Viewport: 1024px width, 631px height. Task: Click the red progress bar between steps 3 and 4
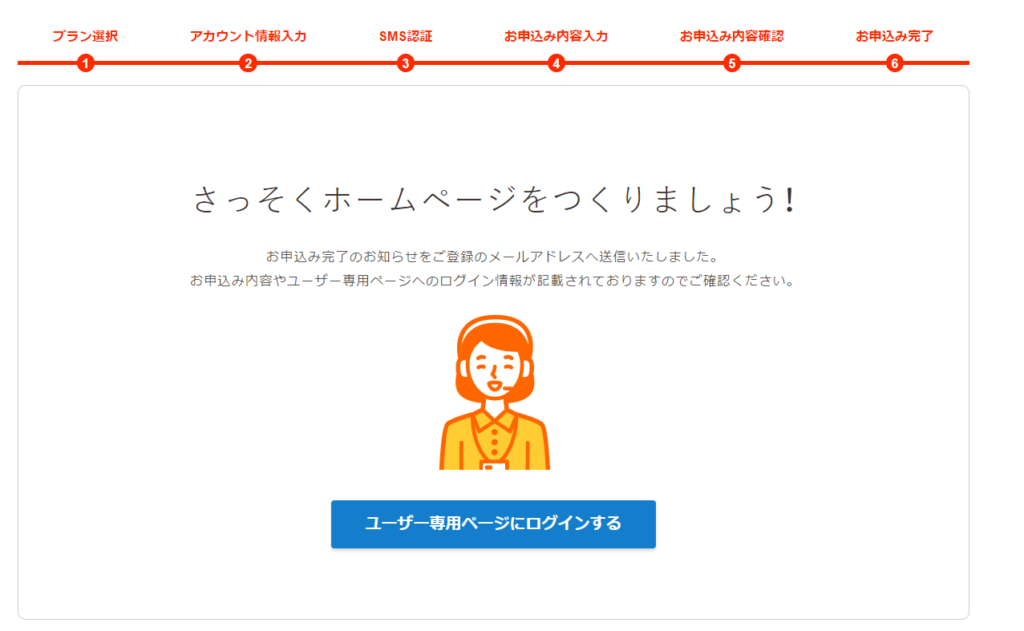481,63
